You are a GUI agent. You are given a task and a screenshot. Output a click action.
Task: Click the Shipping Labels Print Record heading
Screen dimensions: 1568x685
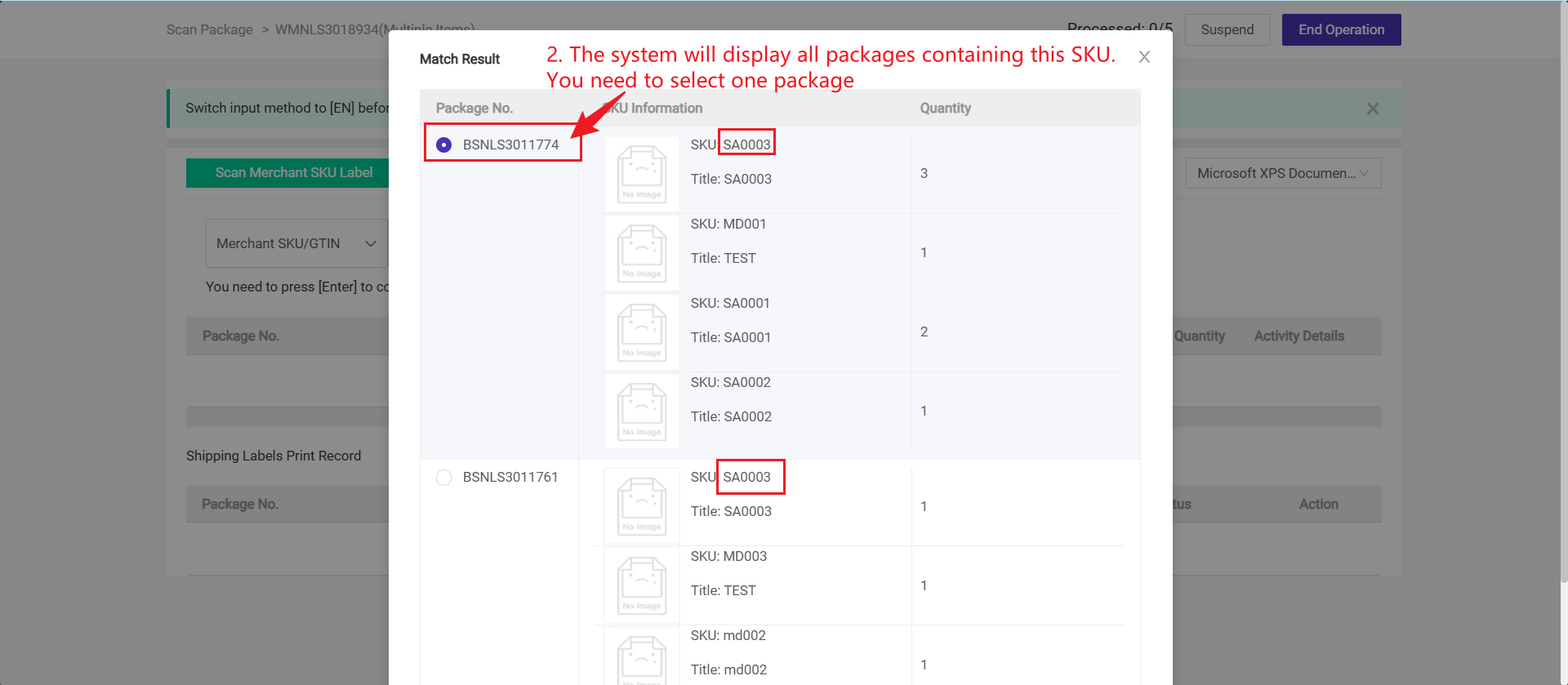[274, 456]
